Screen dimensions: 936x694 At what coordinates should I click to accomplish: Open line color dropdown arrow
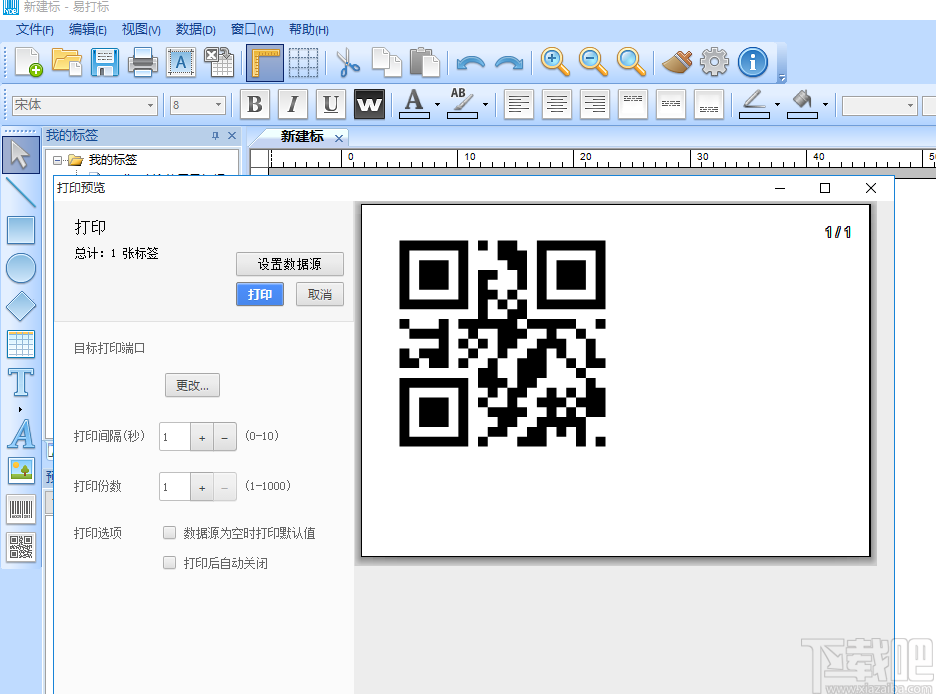(x=777, y=105)
